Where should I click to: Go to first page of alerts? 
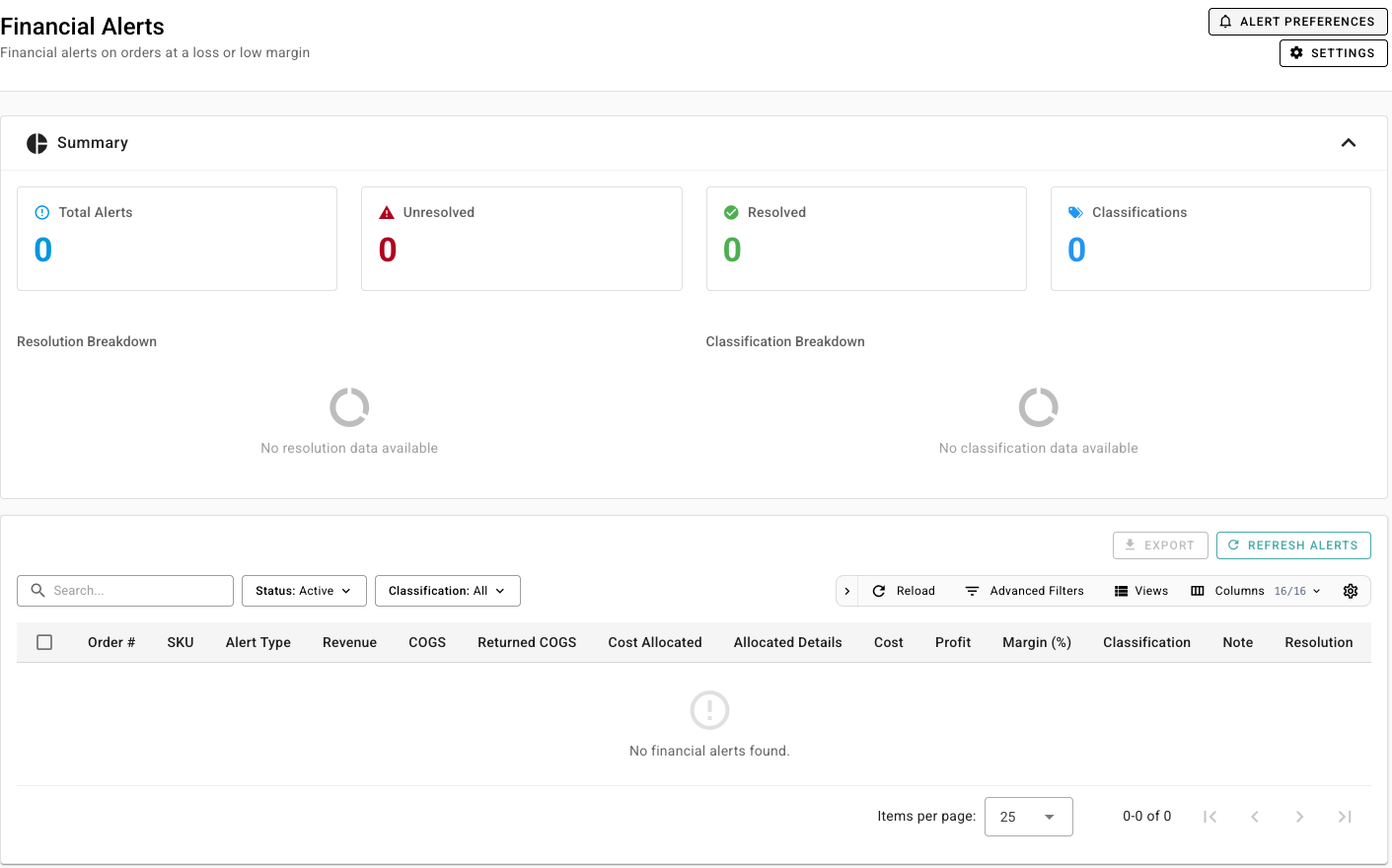click(1209, 817)
